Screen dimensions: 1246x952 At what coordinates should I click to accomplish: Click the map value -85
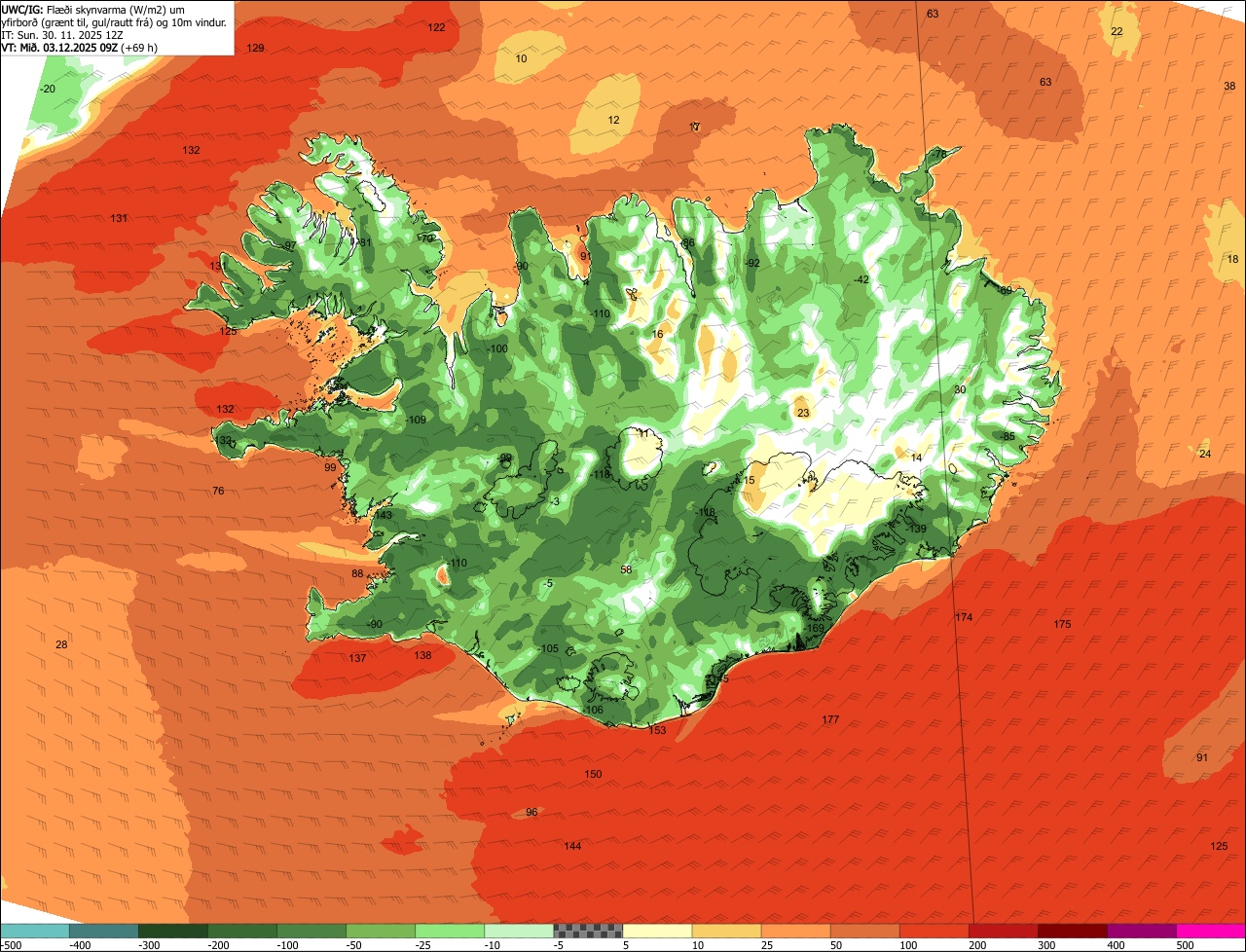tap(1008, 435)
